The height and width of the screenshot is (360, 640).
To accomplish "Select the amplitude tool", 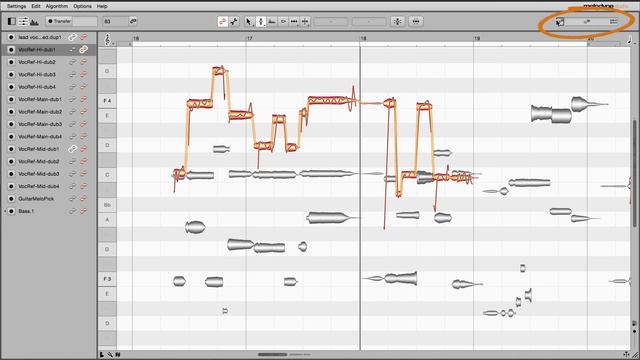I will (283, 21).
